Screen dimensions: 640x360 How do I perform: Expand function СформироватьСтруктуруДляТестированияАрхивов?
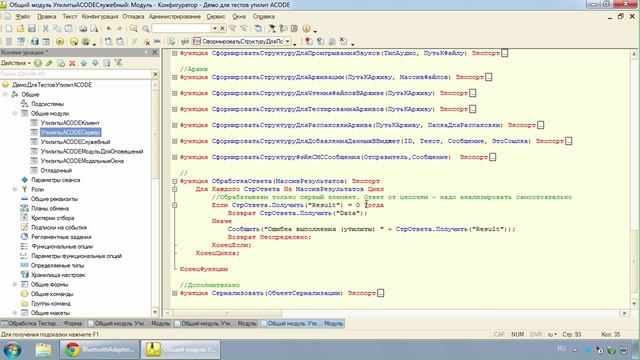coord(175,109)
